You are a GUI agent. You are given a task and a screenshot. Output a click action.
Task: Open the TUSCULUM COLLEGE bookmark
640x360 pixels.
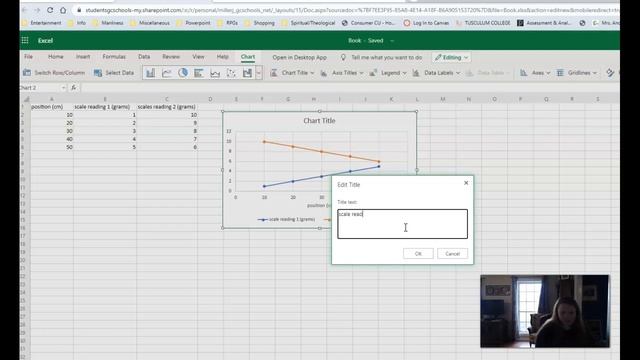click(x=483, y=23)
